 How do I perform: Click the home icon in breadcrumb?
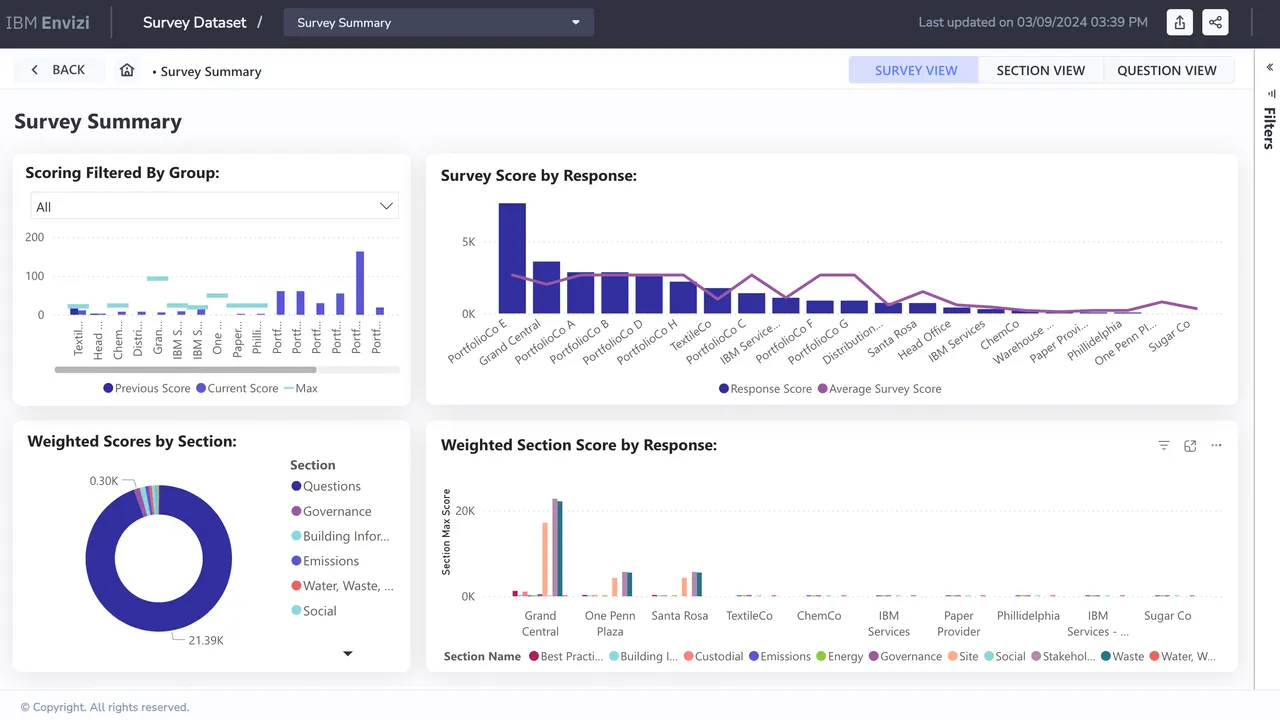(x=127, y=70)
